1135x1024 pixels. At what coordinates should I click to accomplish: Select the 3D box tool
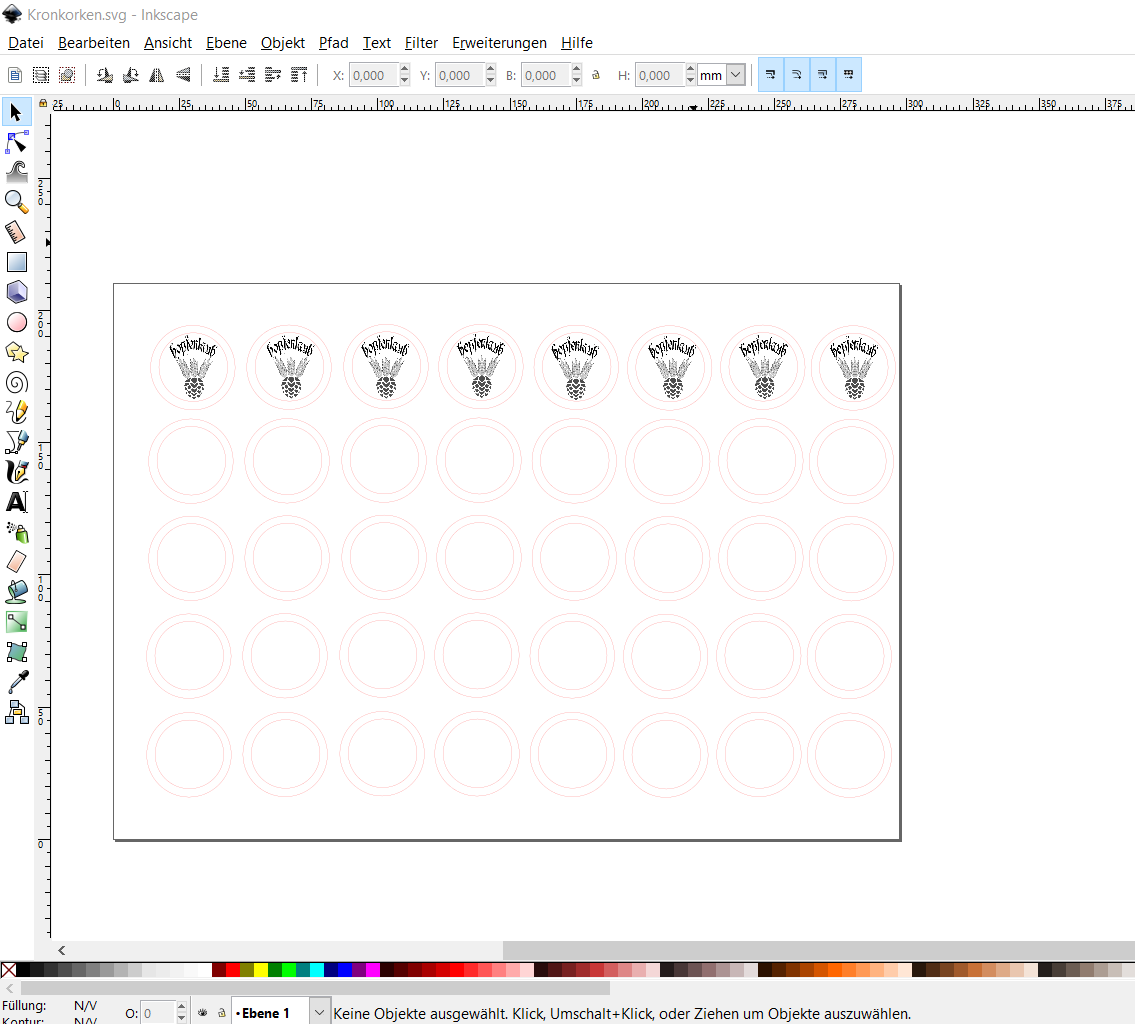tap(16, 292)
